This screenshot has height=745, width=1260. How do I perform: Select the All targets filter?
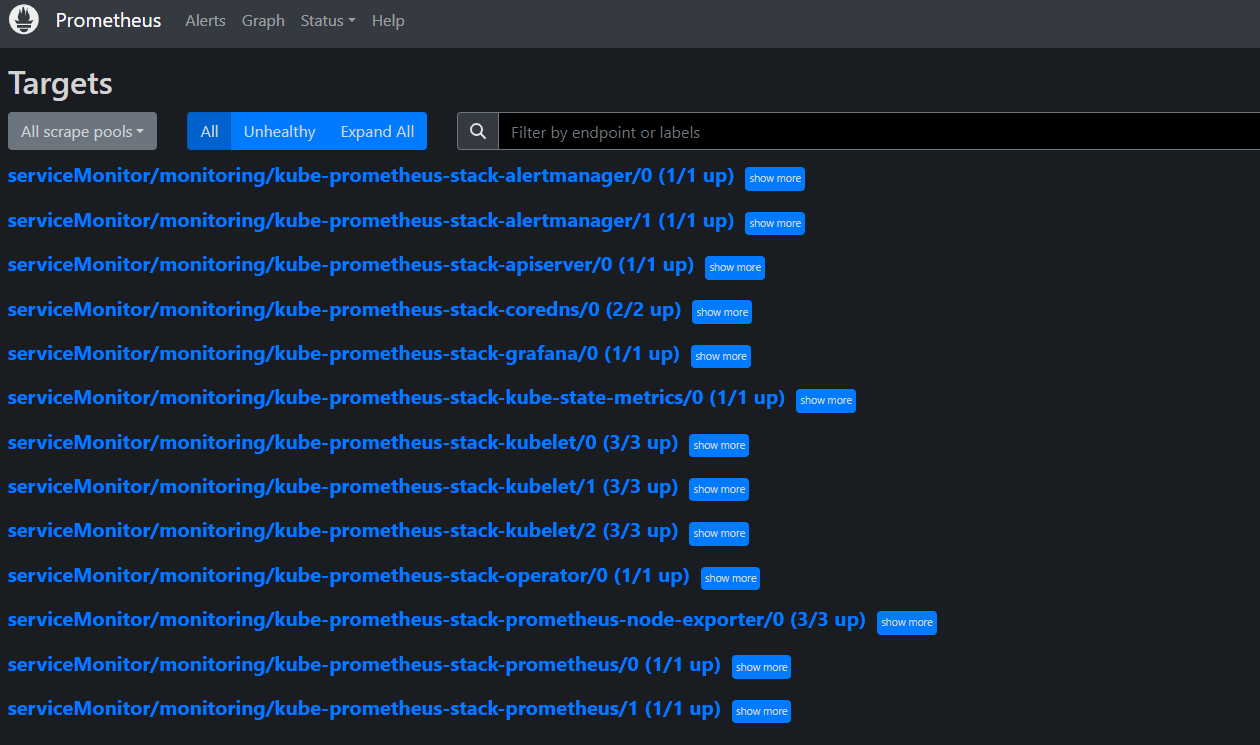209,132
